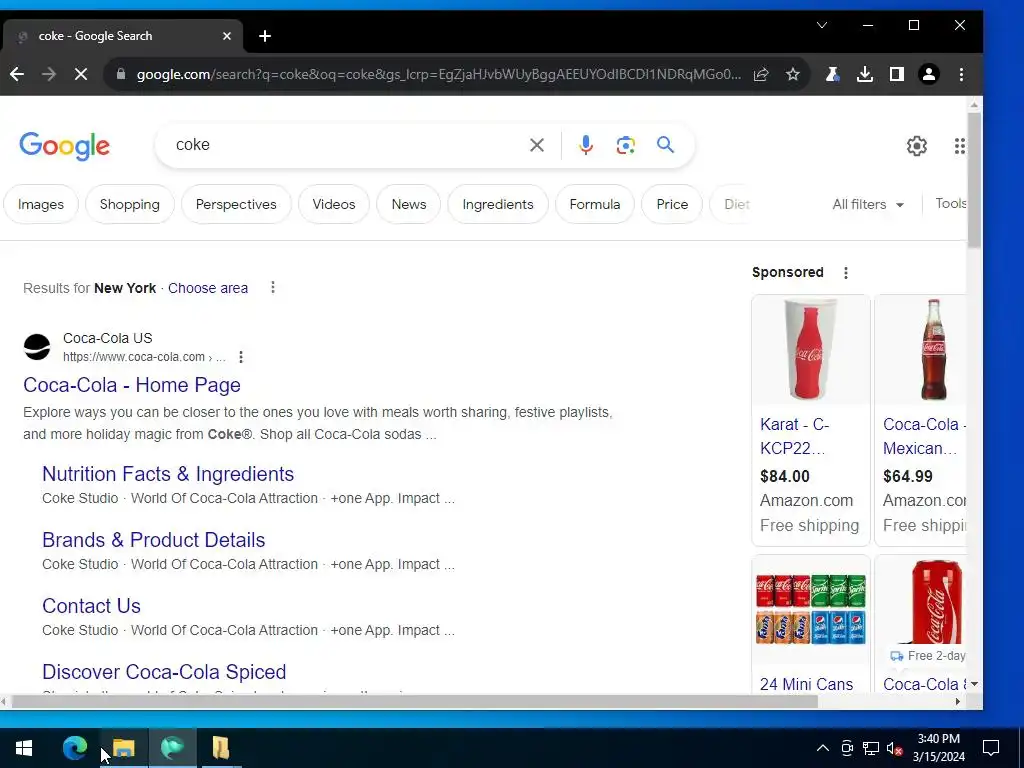The image size is (1024, 768).
Task: Stop loading the page
Action: 80,74
